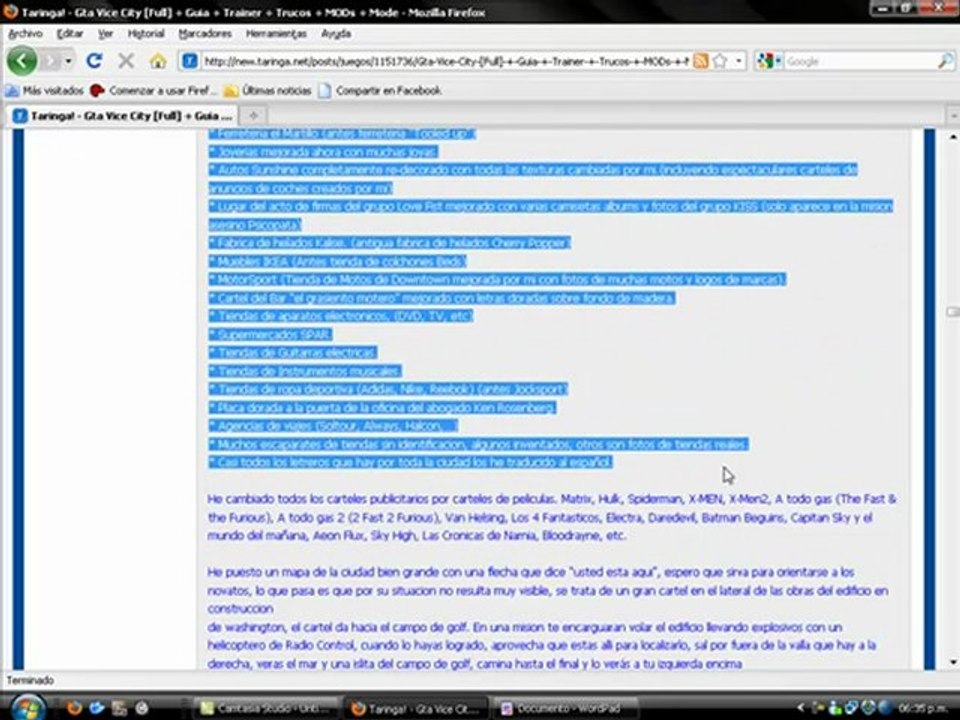
Task: Open the Ver menu
Action: pos(105,34)
